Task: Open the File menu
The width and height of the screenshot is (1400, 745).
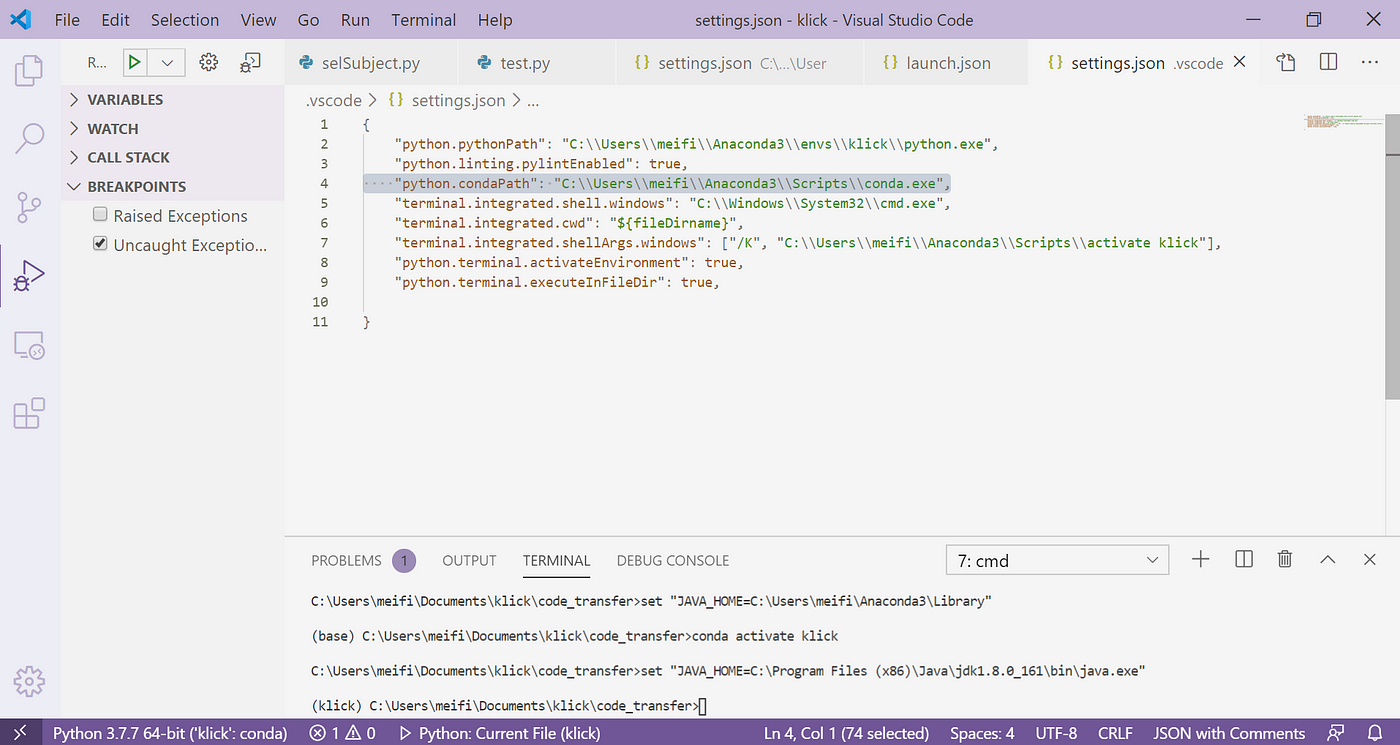Action: [67, 20]
